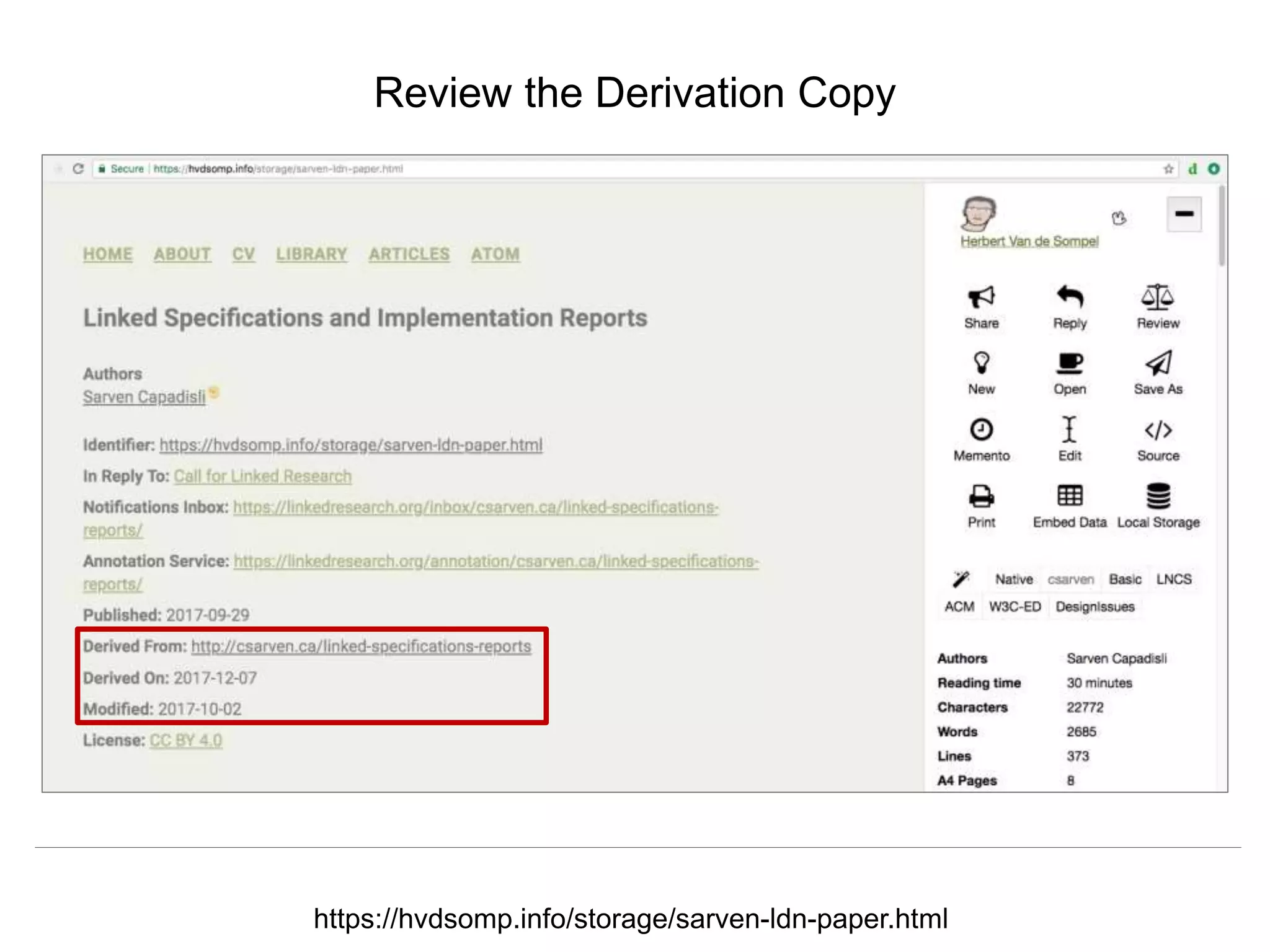1270x952 pixels.
Task: Click the Words count 2685
Action: pyautogui.click(x=1081, y=732)
